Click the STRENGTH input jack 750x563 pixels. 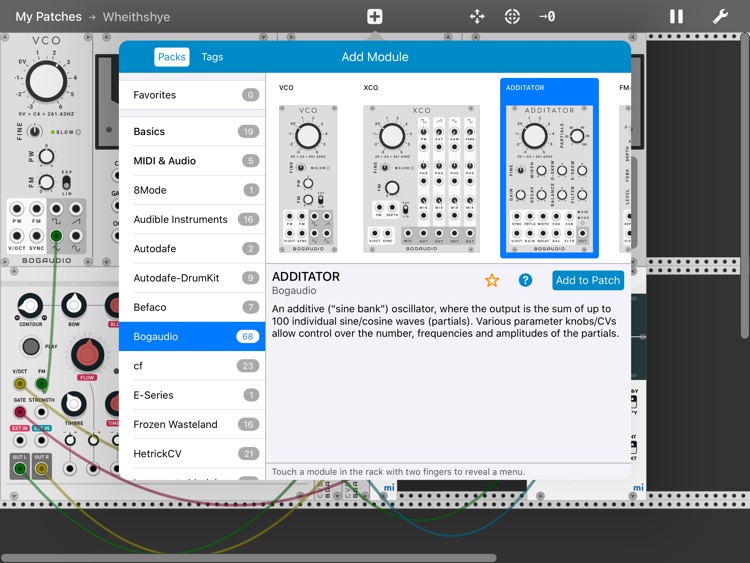42,412
